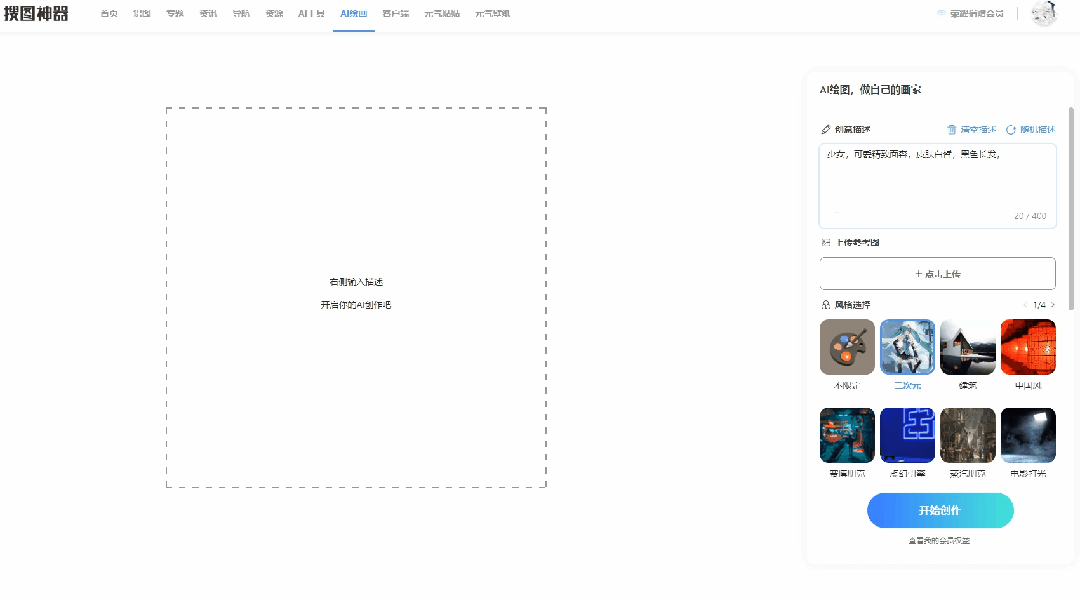Click the trash icon to clear the description
Image resolution: width=1080 pixels, height=598 pixels.
[x=951, y=130]
